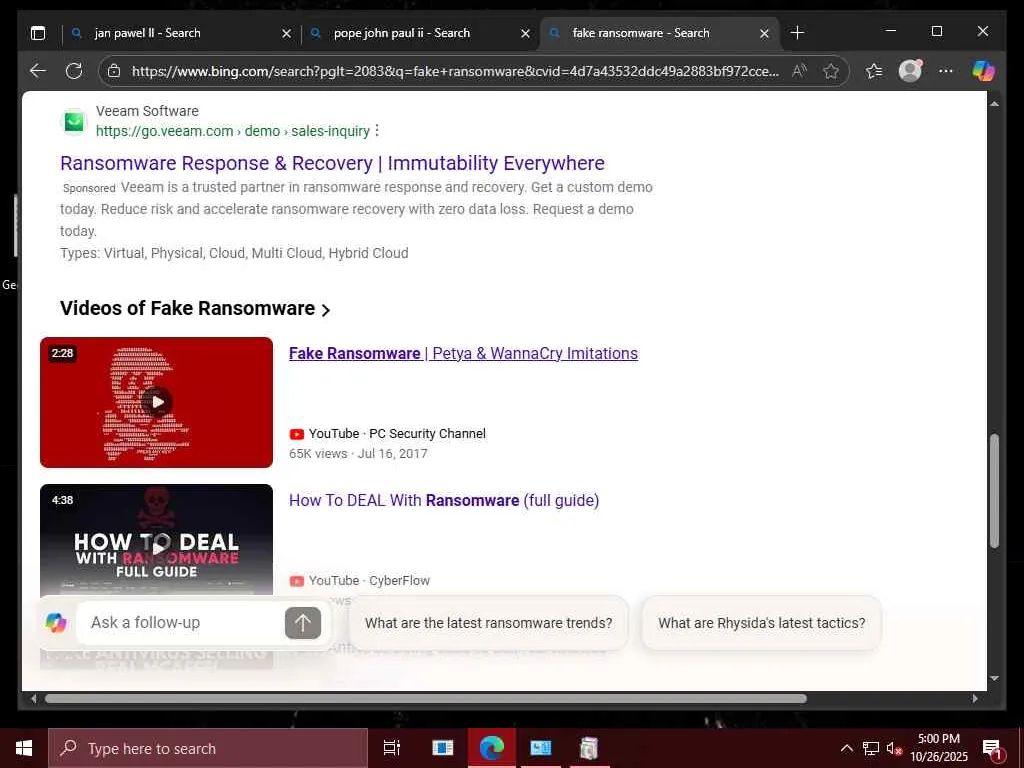Close the 'jan pawel II - Search' tab
Image resolution: width=1024 pixels, height=768 pixels.
[286, 33]
